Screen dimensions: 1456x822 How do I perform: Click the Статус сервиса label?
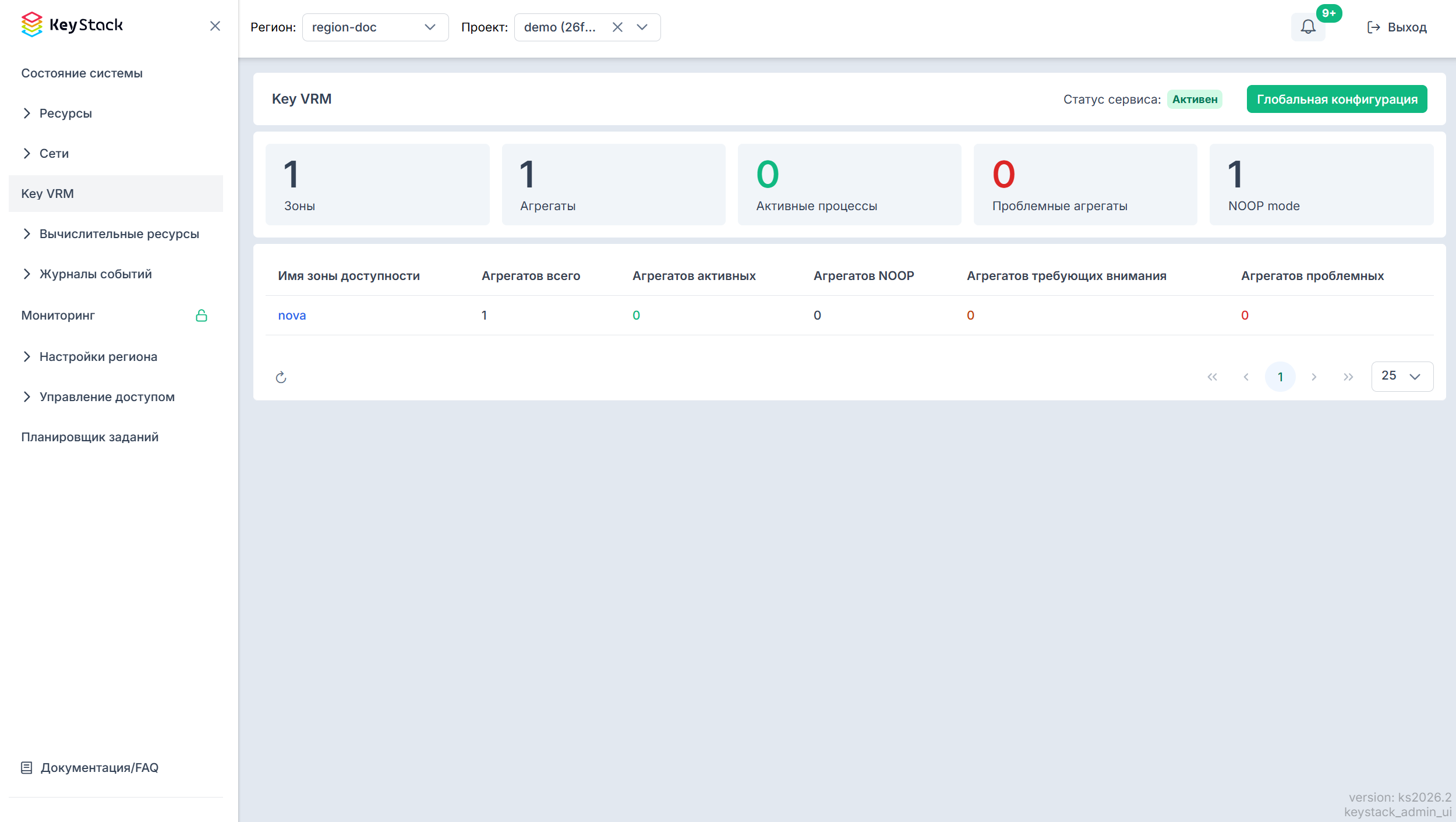(1112, 100)
